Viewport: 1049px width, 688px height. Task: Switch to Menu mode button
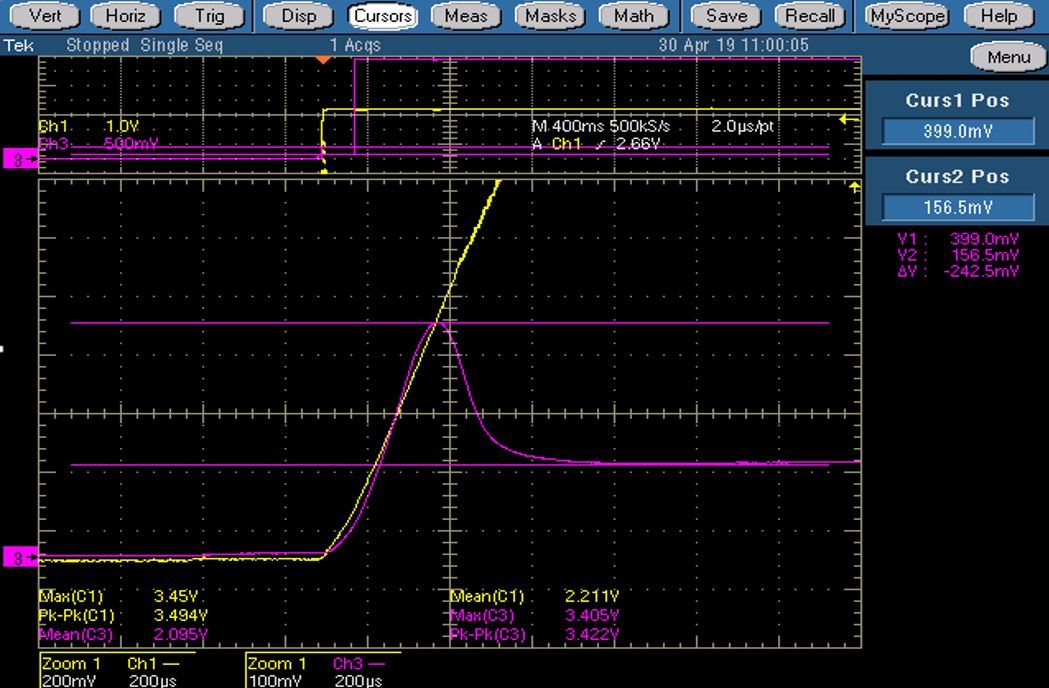pos(1008,57)
